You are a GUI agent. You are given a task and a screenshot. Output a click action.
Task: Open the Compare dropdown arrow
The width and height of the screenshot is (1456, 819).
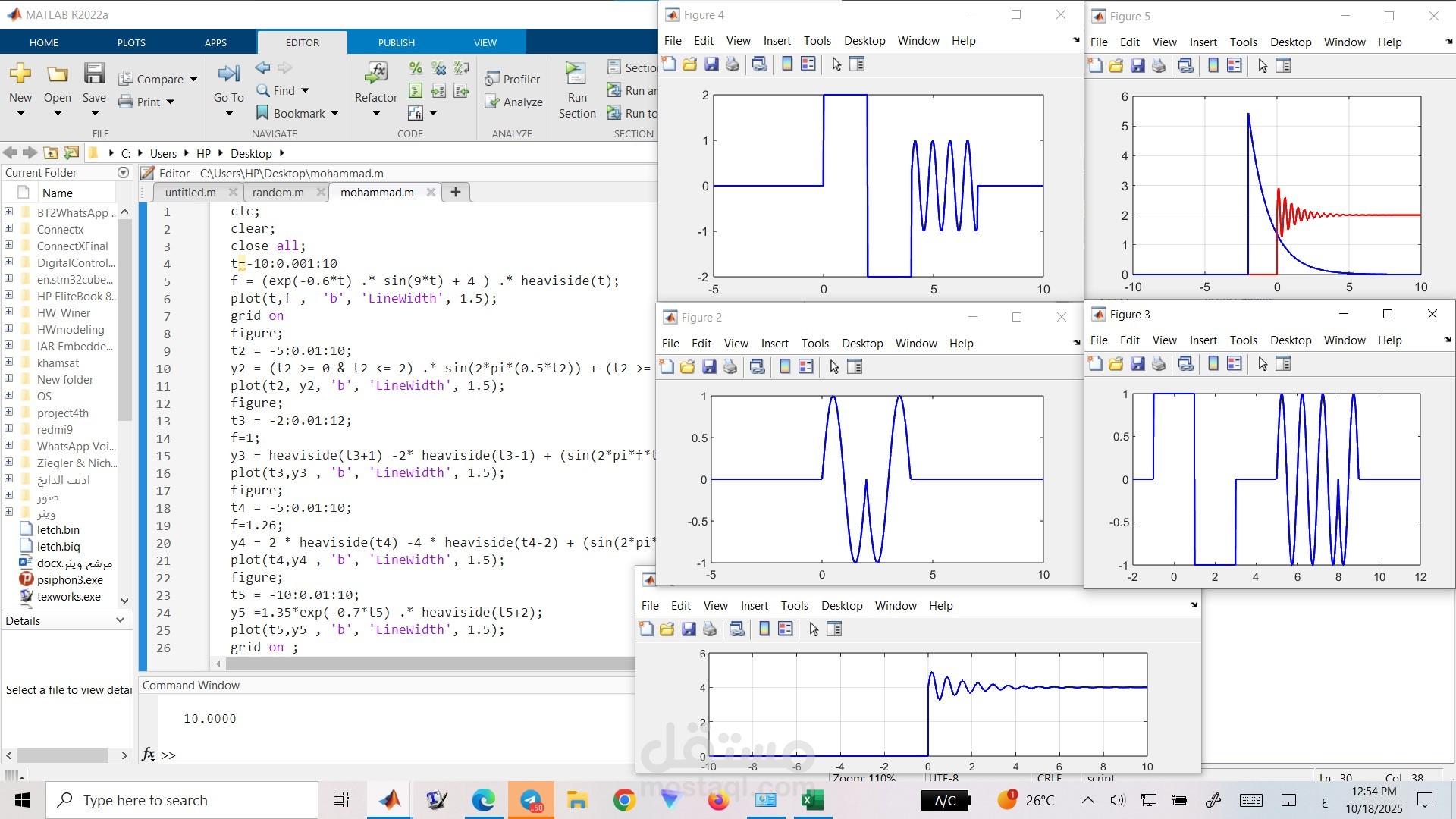194,79
